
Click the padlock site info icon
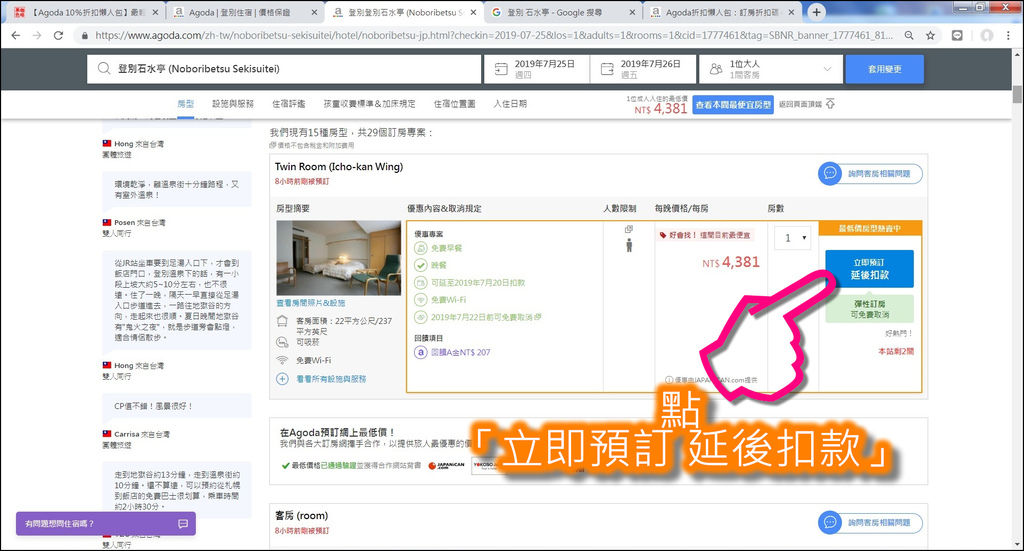point(85,36)
